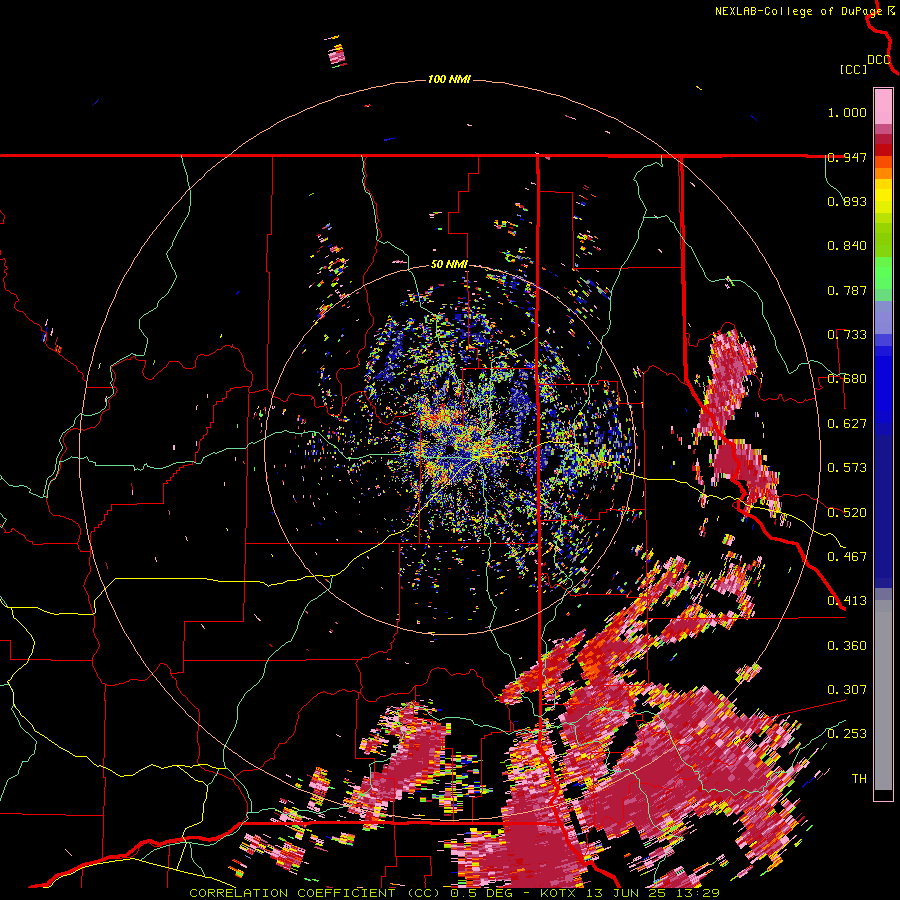Click the 0.840 scale value
This screenshot has height=900, width=900.
[x=847, y=246]
